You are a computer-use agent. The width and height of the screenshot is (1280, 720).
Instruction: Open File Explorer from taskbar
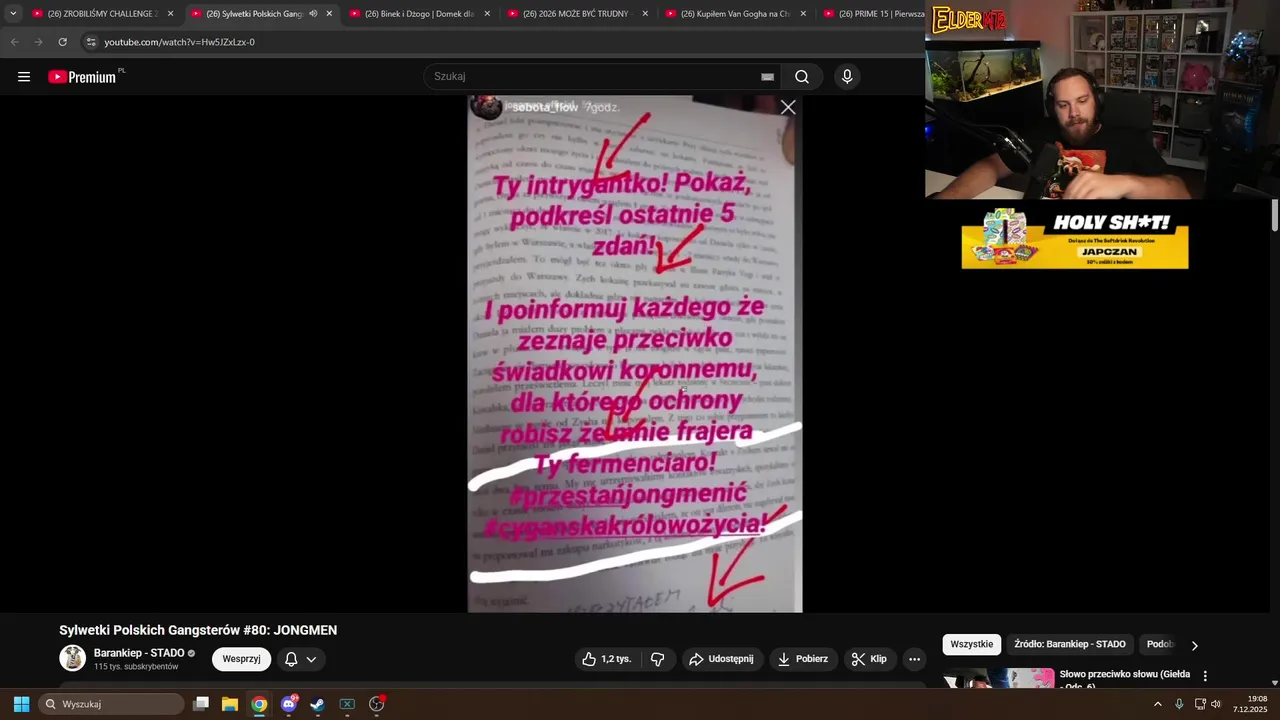(x=230, y=704)
